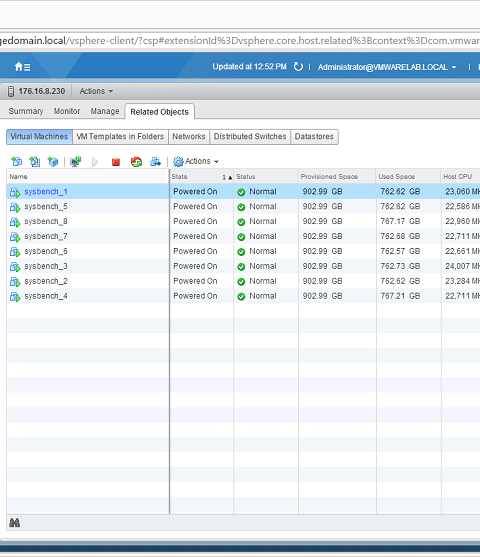Click the host icon next to 176.16.8.230

pyautogui.click(x=11, y=91)
